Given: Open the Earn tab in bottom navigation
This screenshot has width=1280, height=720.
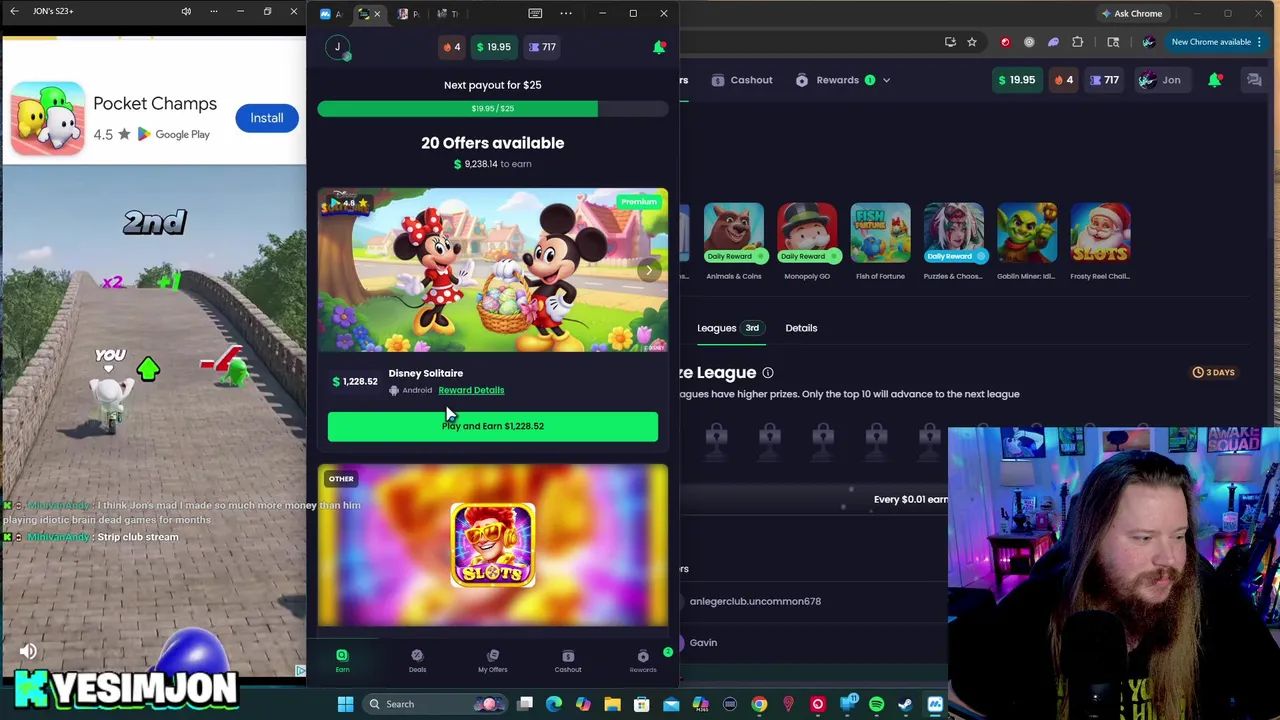Looking at the screenshot, I should (342, 660).
